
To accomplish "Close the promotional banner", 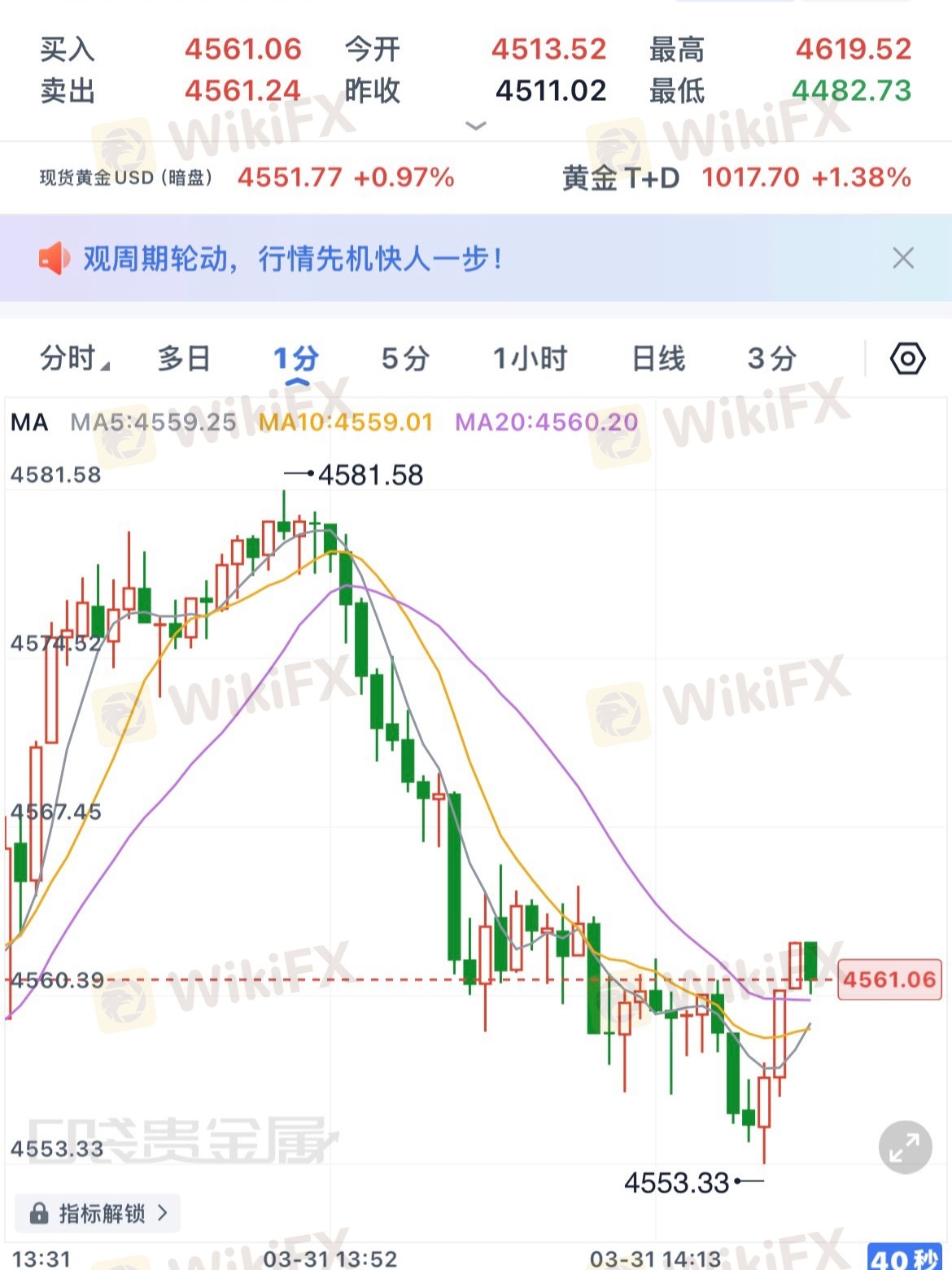I will 902,259.
